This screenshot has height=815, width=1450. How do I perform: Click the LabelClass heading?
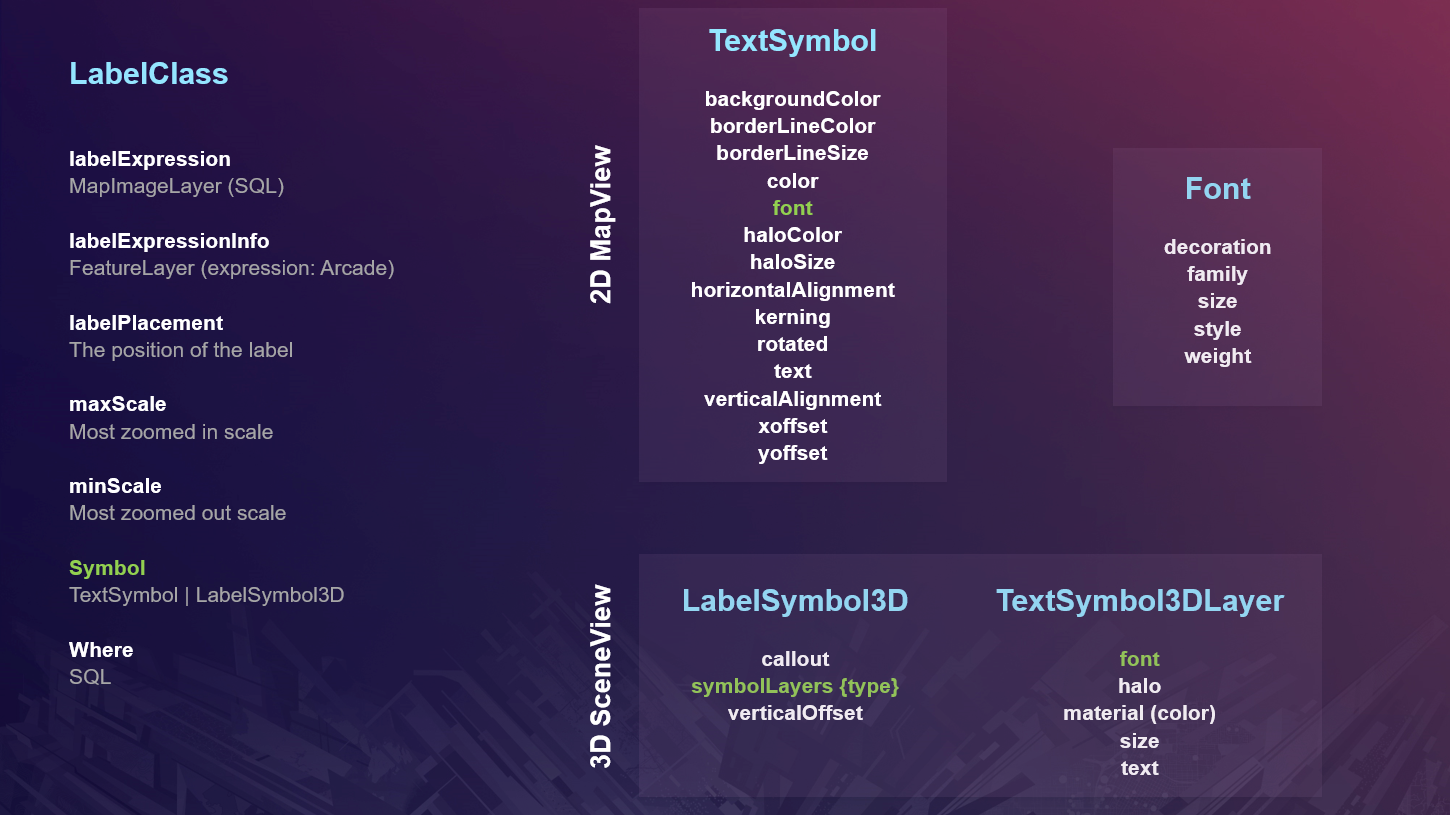[148, 74]
